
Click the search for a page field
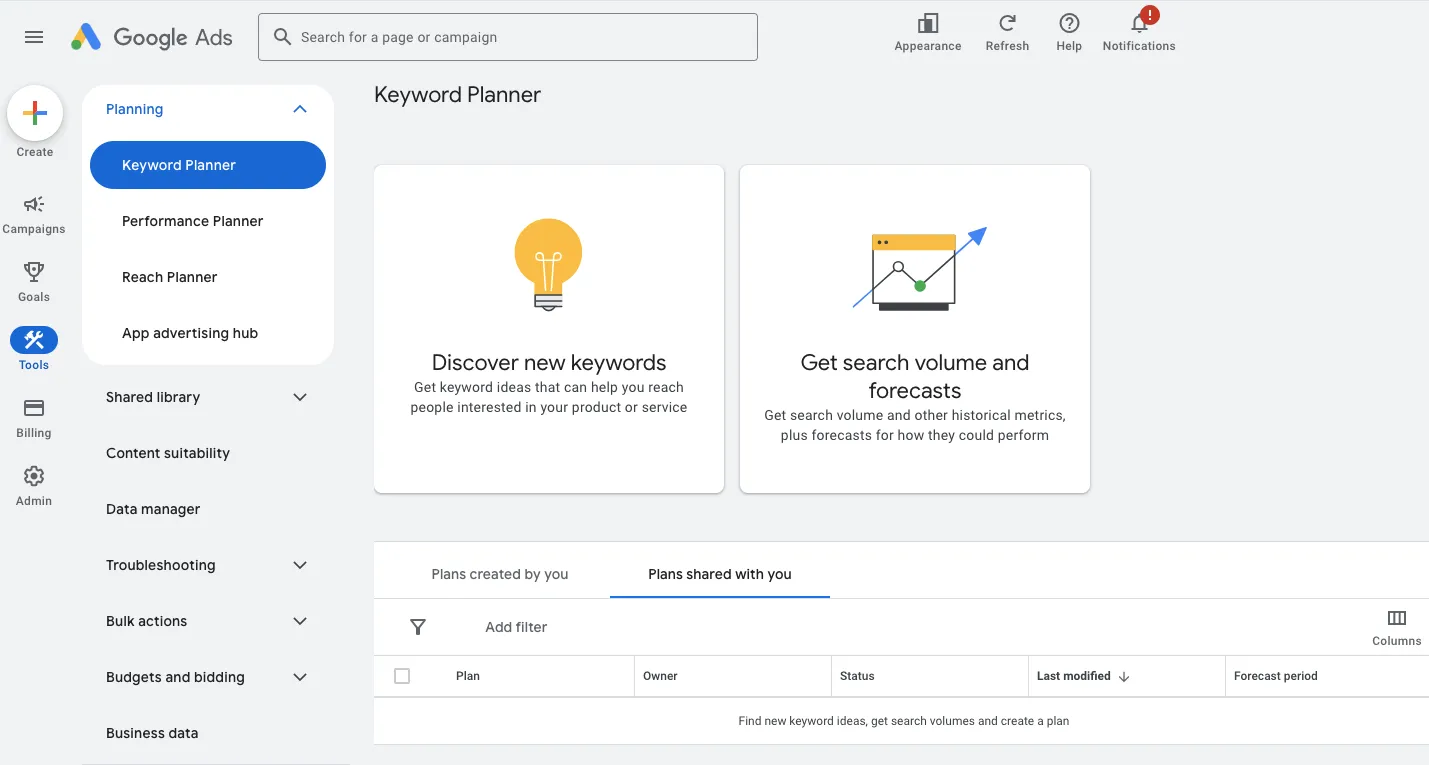point(507,37)
